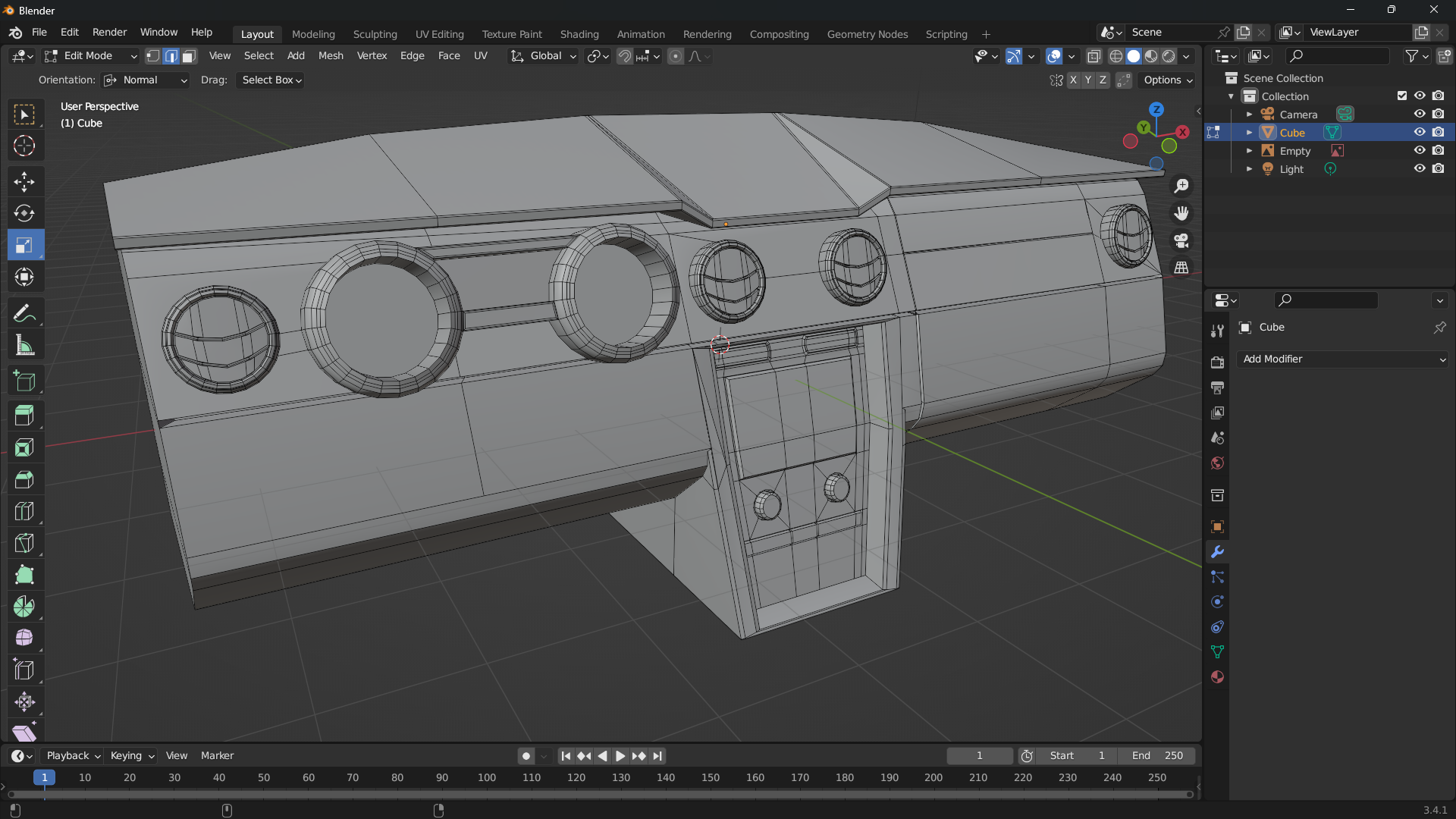Screen dimensions: 1456x819
Task: Select the Loop Cut tool
Action: click(x=24, y=511)
